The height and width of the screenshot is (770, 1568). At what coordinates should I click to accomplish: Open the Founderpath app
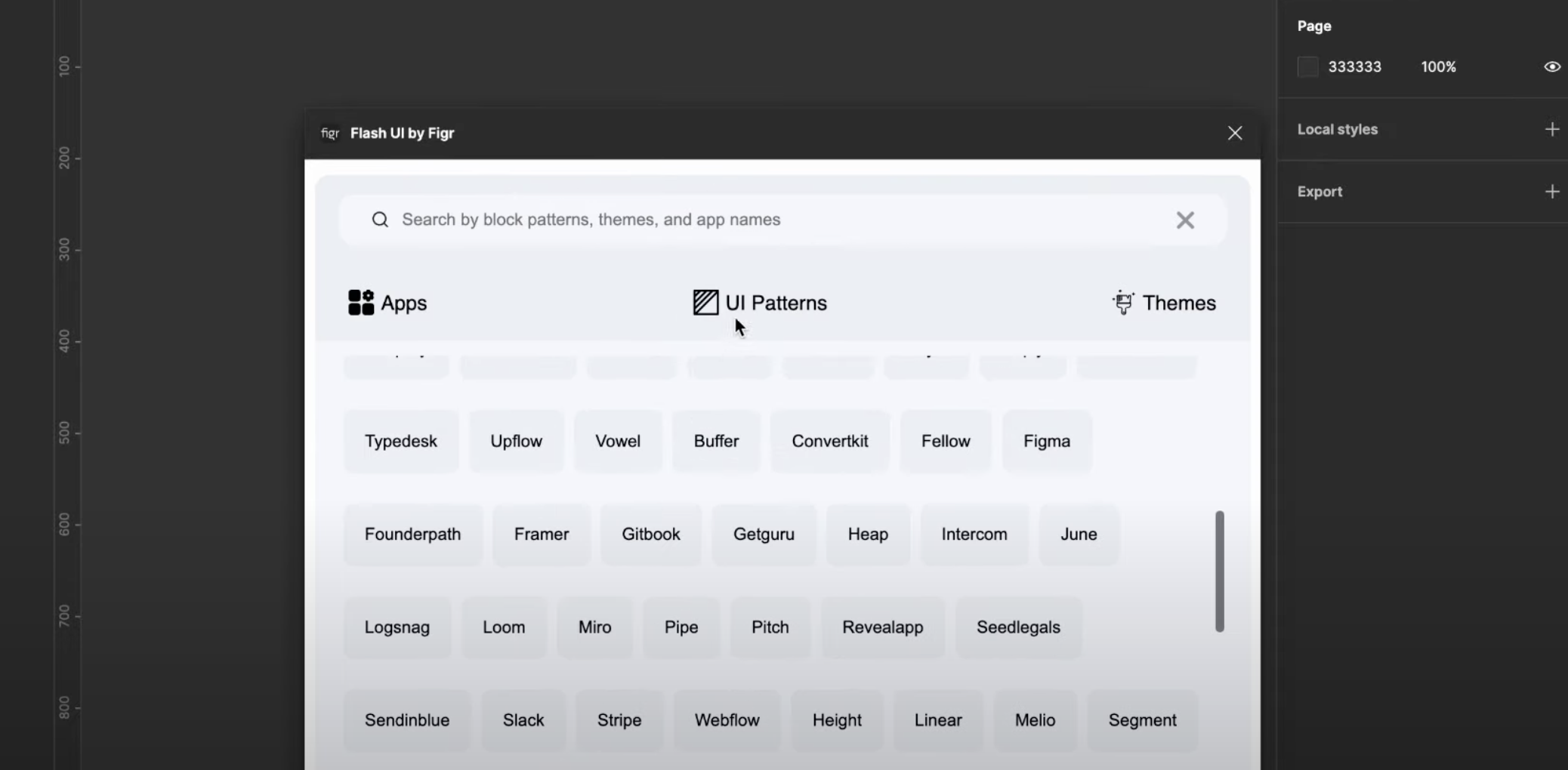[412, 534]
